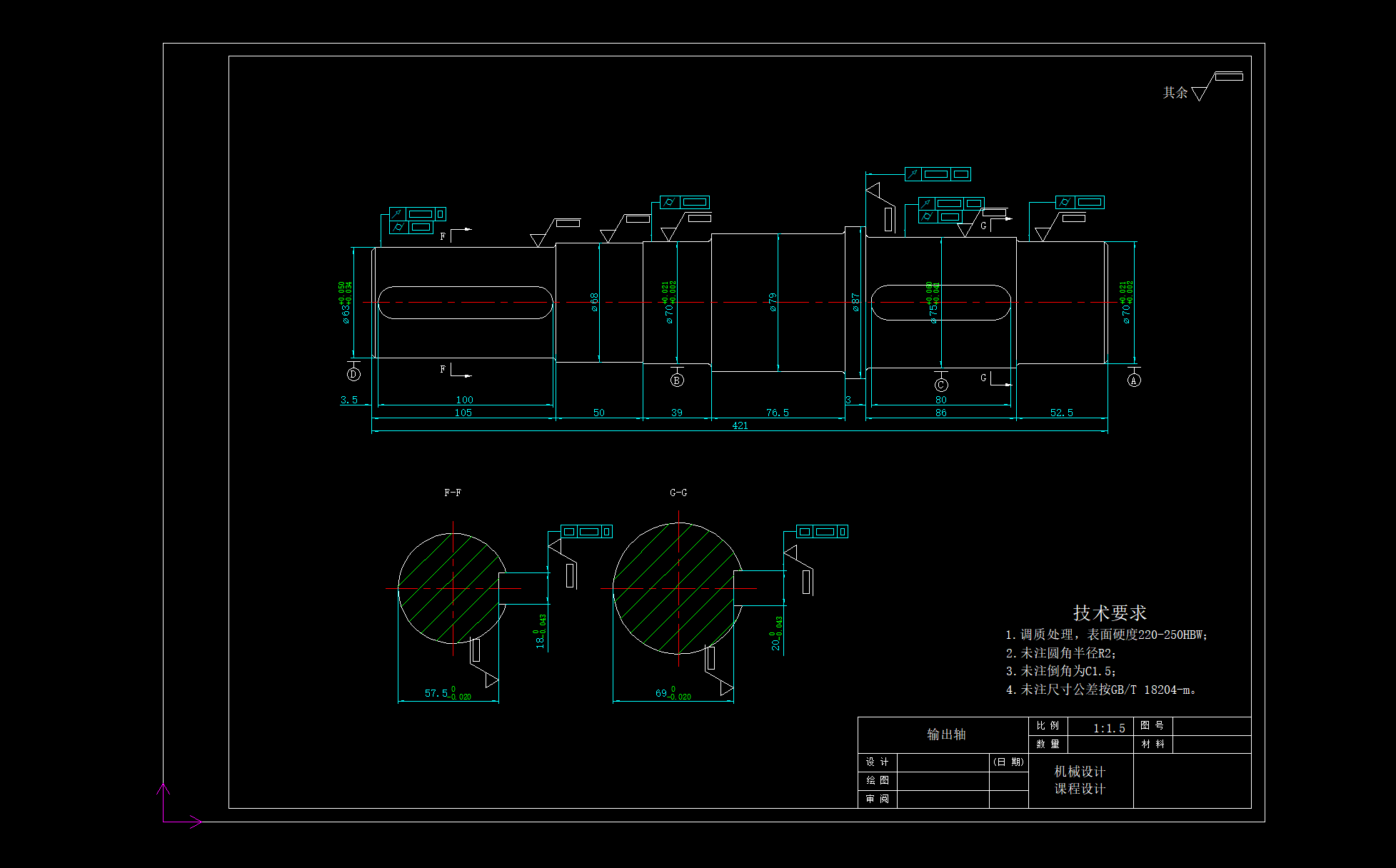Select the 机械设计 课程设计 text
Screen dimensions: 1396x868
pyautogui.click(x=1080, y=780)
